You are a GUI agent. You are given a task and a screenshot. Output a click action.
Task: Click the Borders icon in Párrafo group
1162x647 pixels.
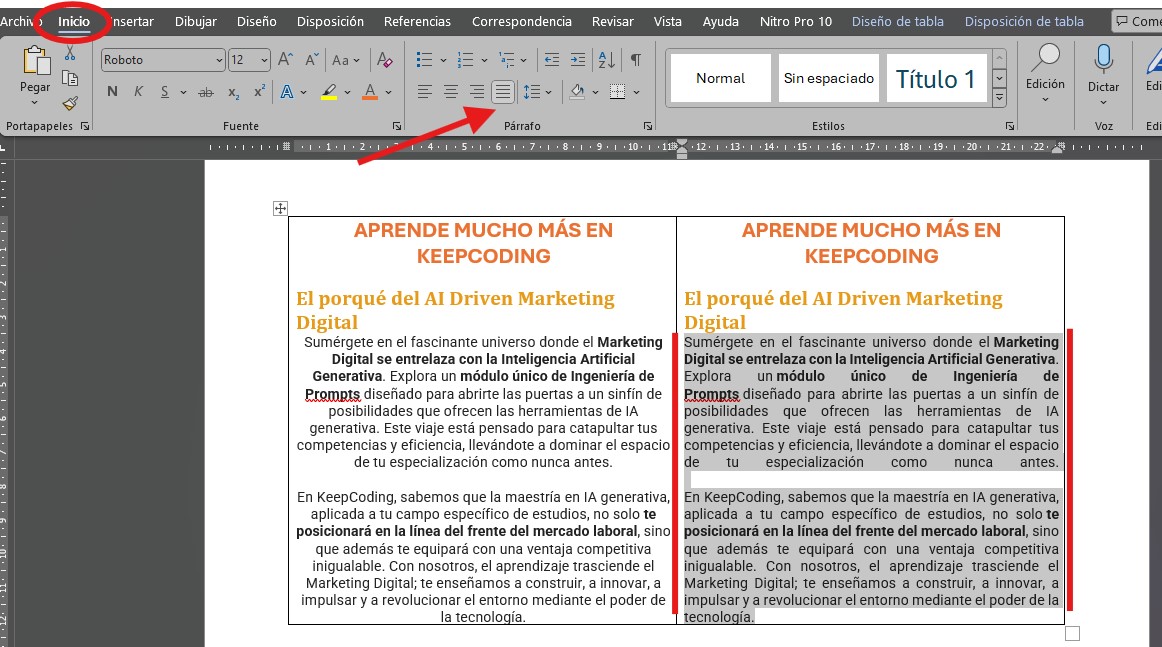[617, 92]
